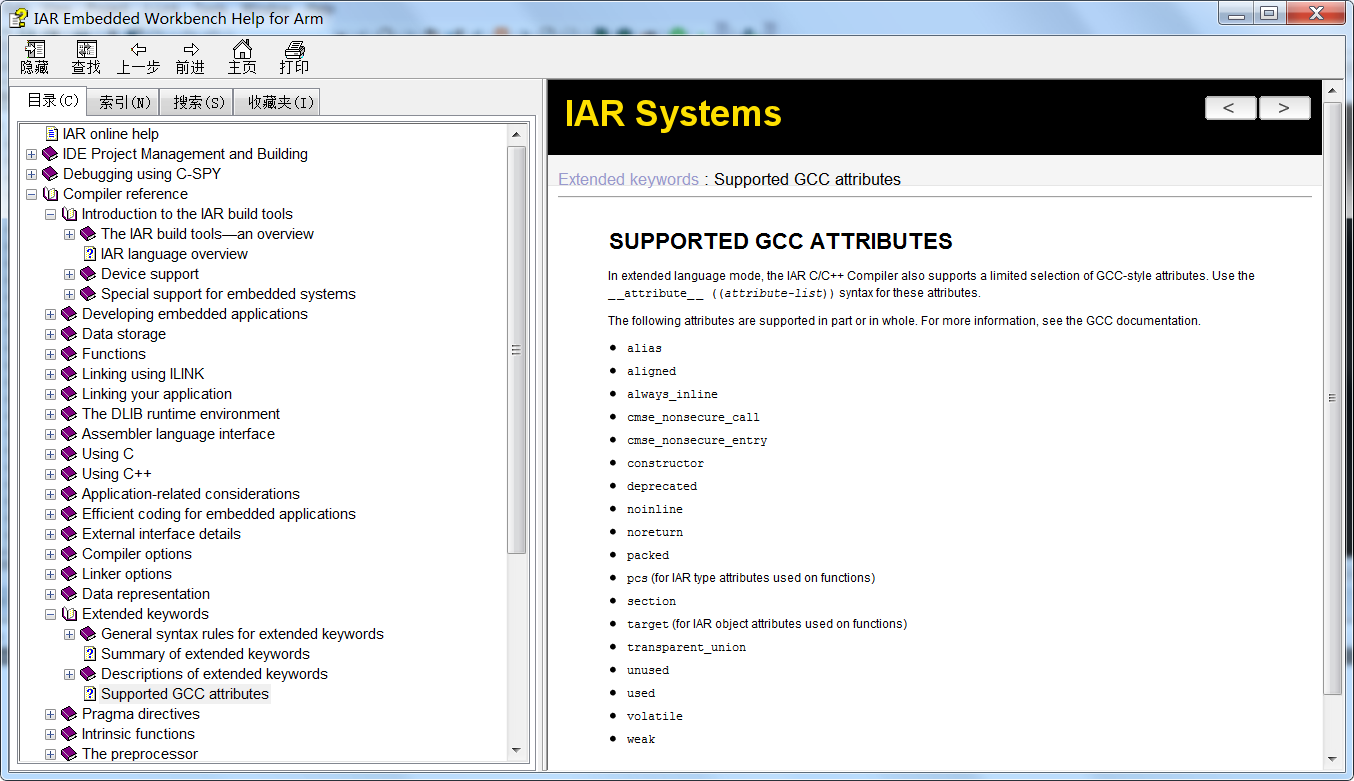Click book icon beside Functions
Viewport: 1354px width, 781px height.
pyautogui.click(x=69, y=354)
